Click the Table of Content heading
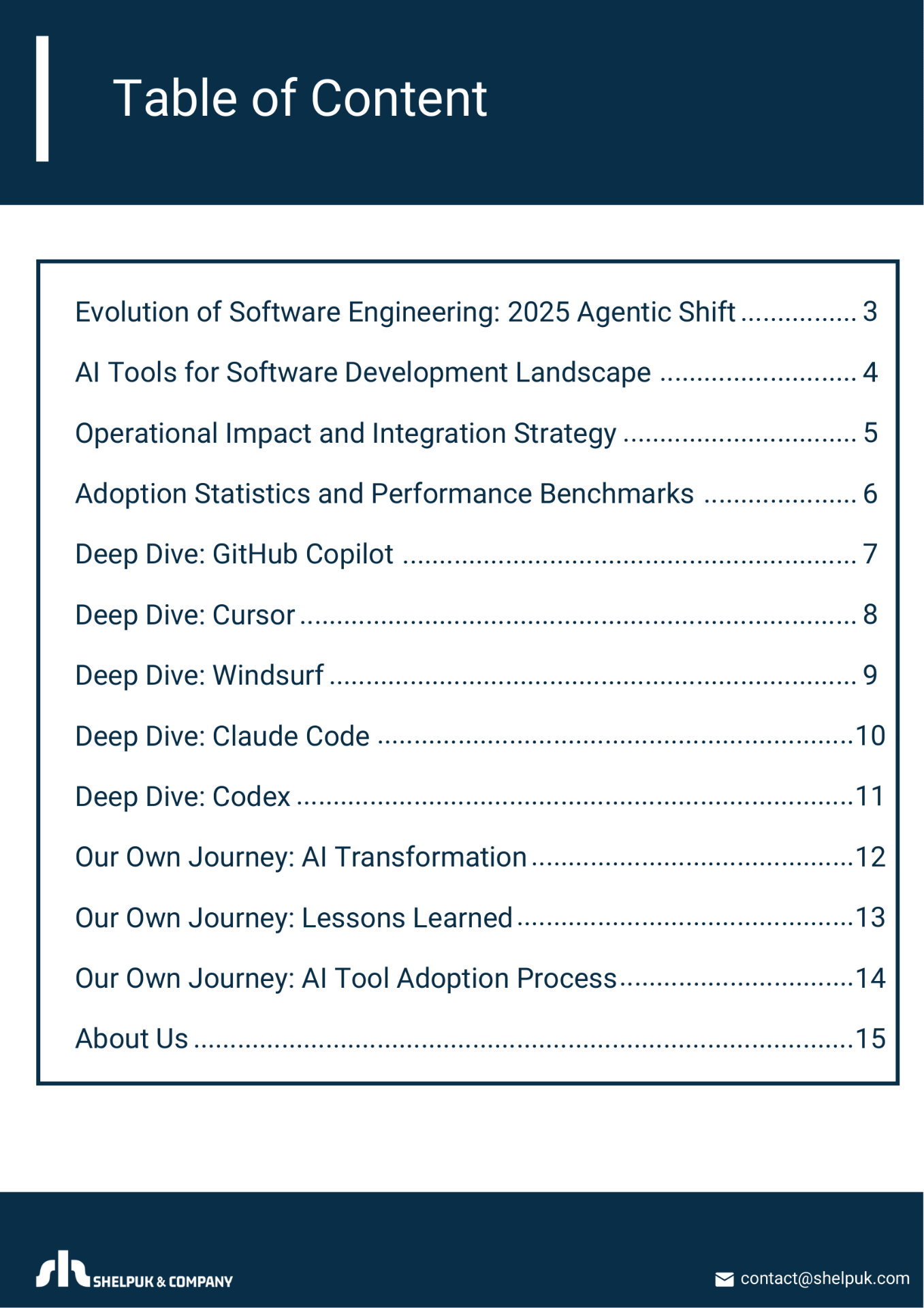The width and height of the screenshot is (924, 1308). point(300,98)
